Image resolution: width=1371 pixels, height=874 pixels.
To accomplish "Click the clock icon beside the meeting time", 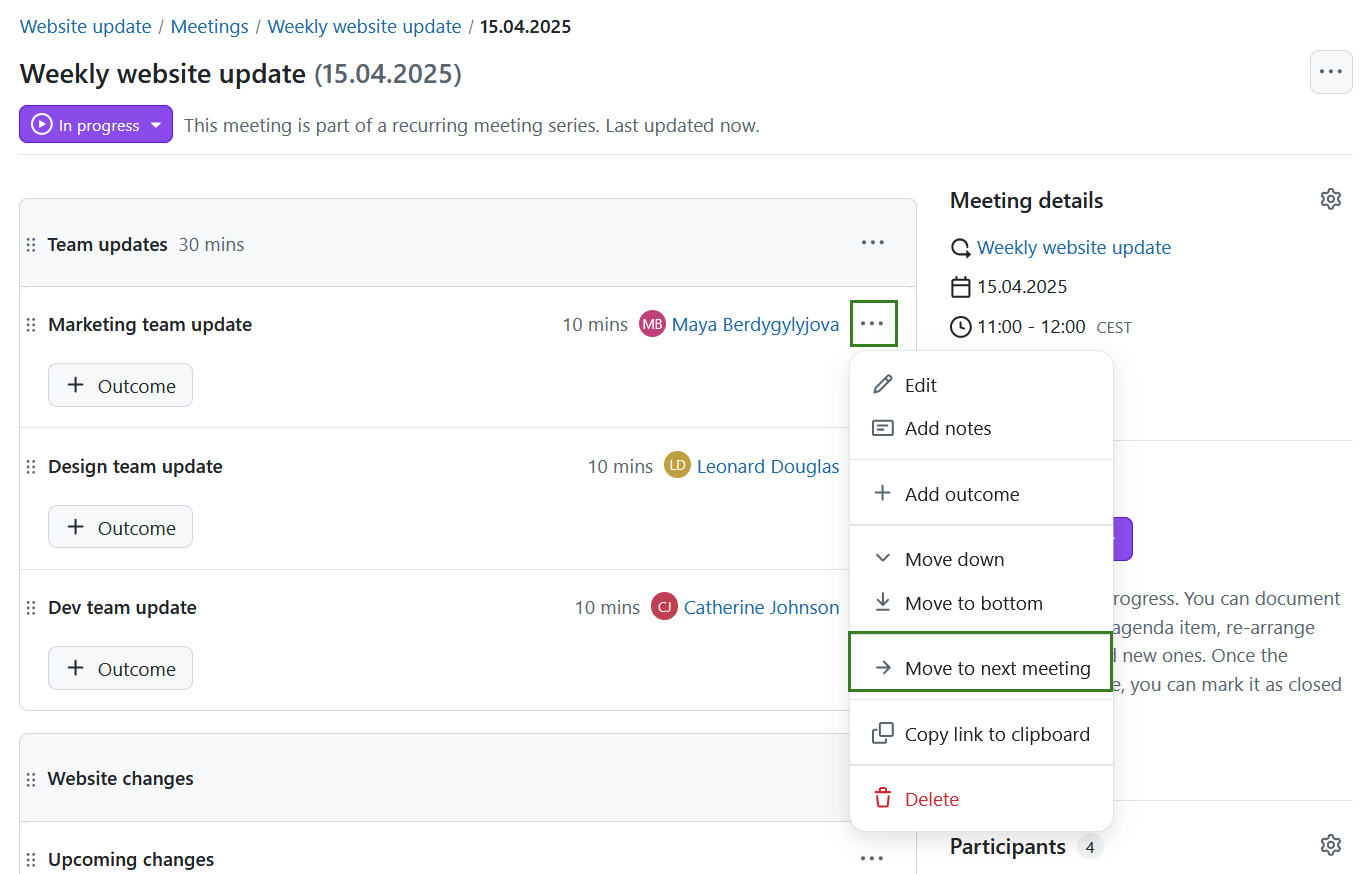I will [x=960, y=326].
